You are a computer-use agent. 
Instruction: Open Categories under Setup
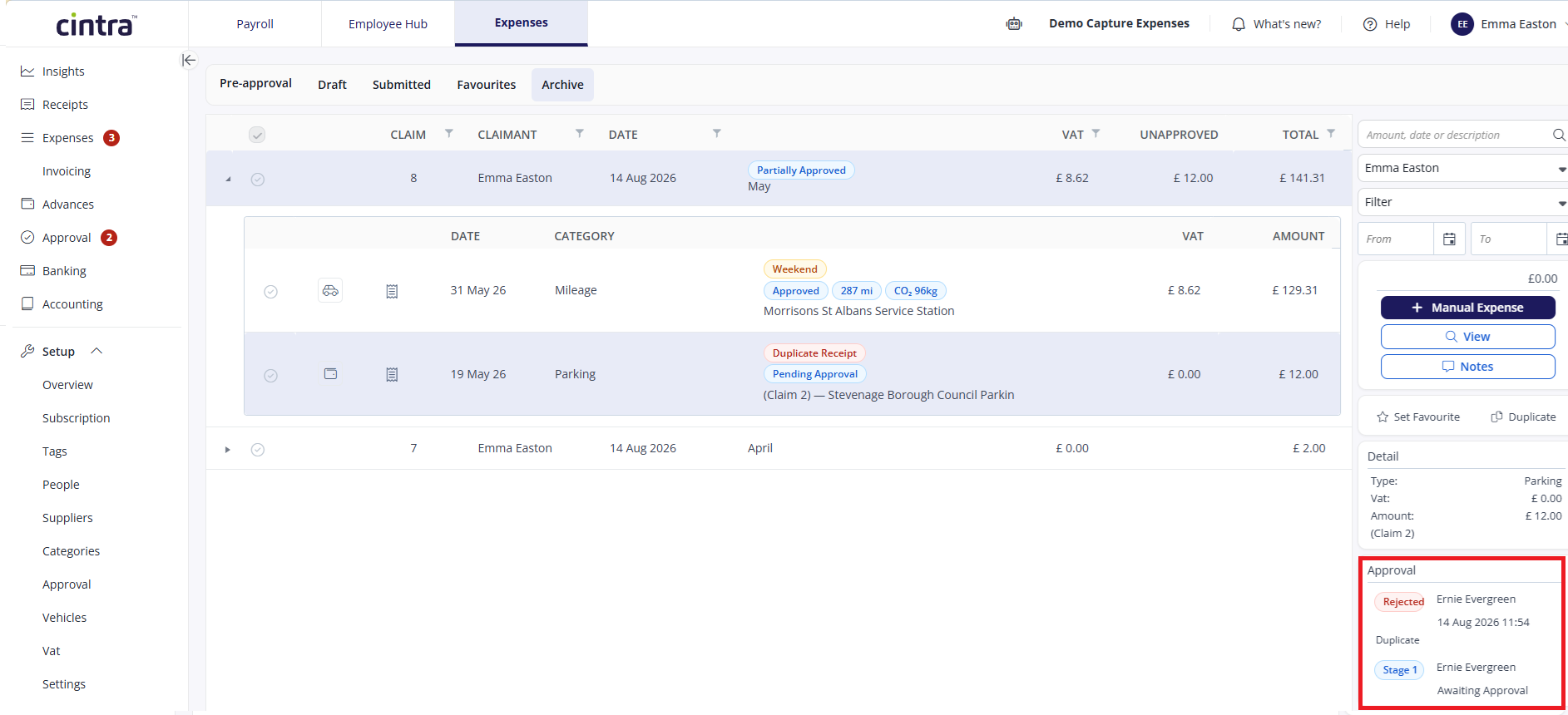(x=71, y=551)
